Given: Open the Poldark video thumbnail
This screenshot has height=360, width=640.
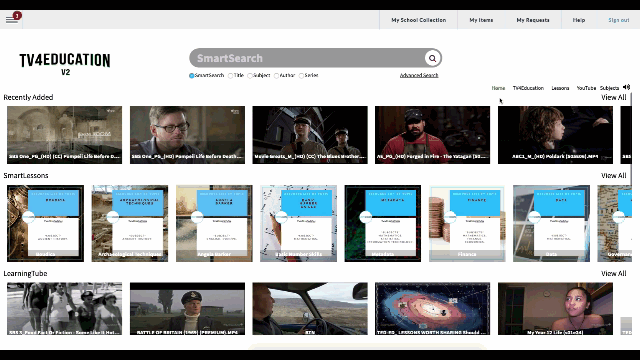Looking at the screenshot, I should click(x=555, y=135).
